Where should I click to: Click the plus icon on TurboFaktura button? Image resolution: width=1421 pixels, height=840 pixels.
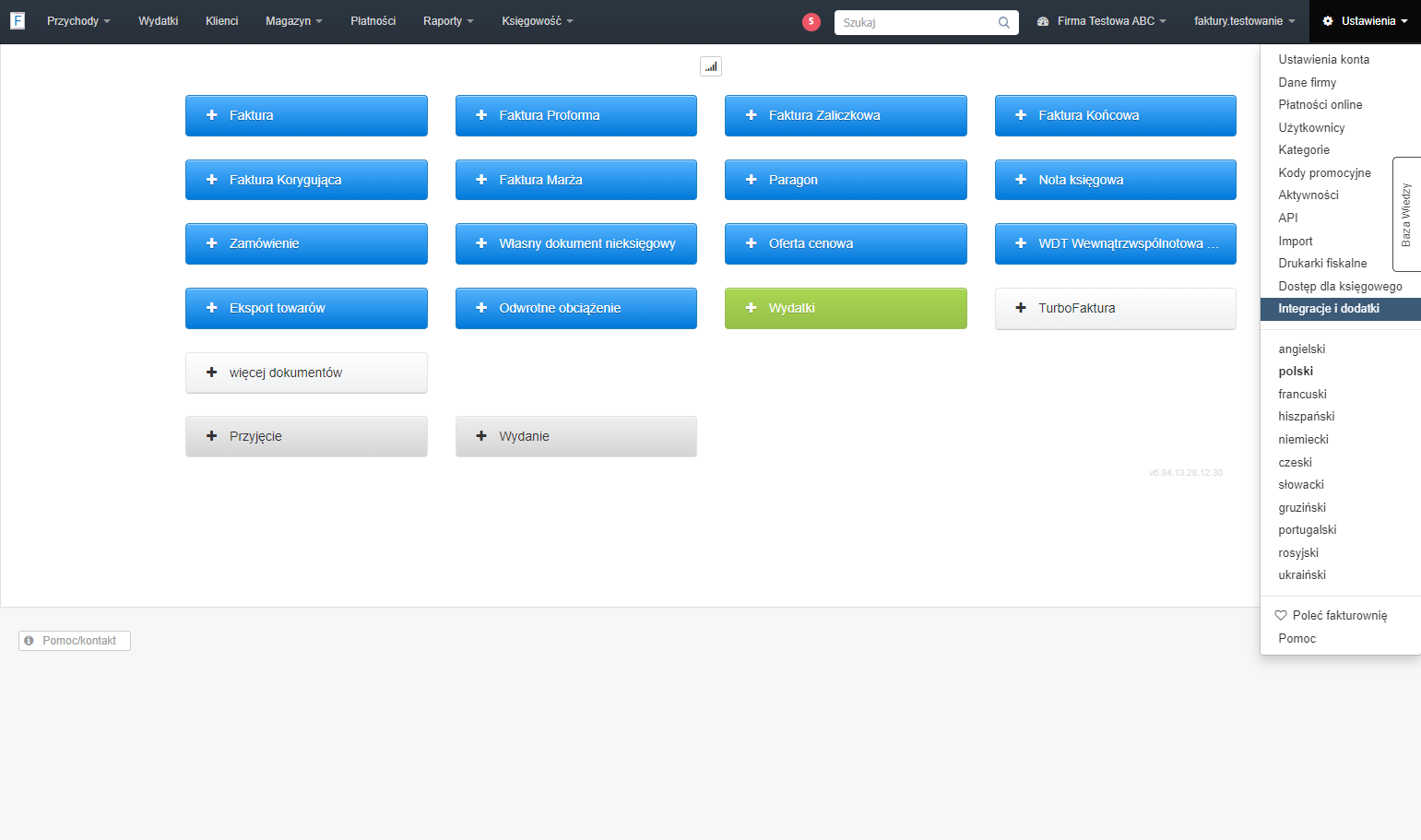point(1021,308)
